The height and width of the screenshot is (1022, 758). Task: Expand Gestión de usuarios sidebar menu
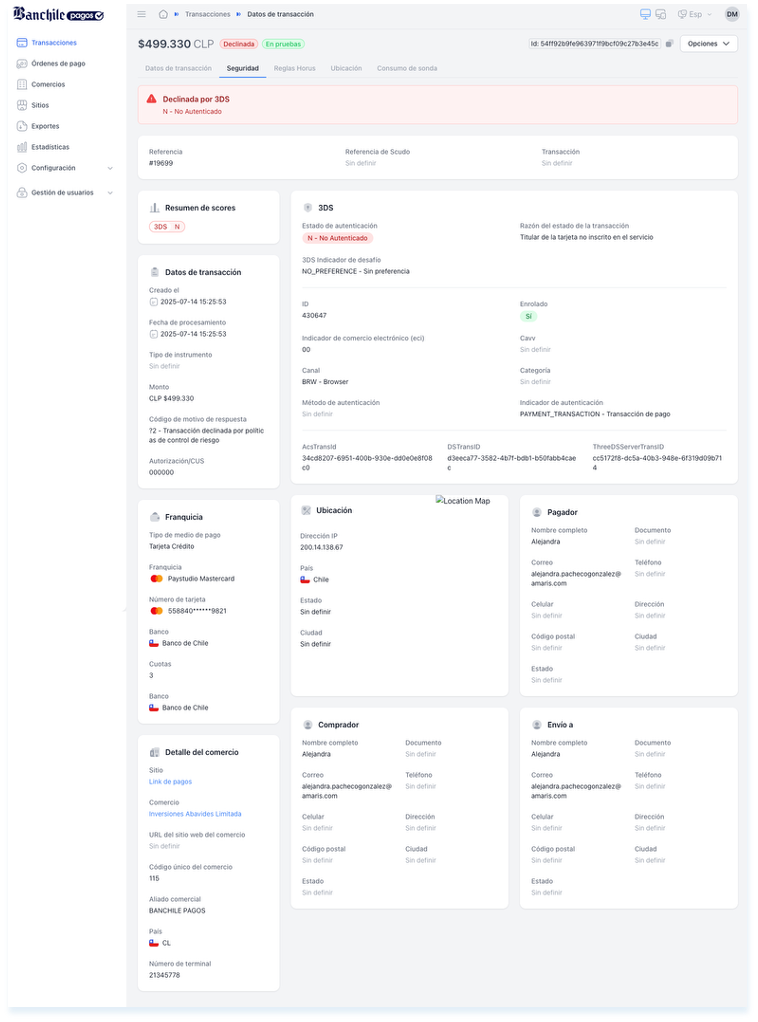point(65,192)
